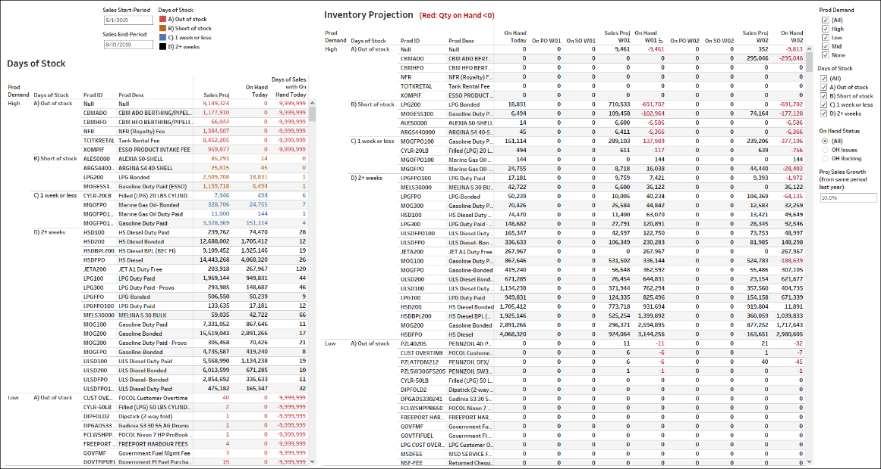Click the 14,443,268 value in HSDFPO row
The width and height of the screenshot is (881, 469).
click(216, 260)
